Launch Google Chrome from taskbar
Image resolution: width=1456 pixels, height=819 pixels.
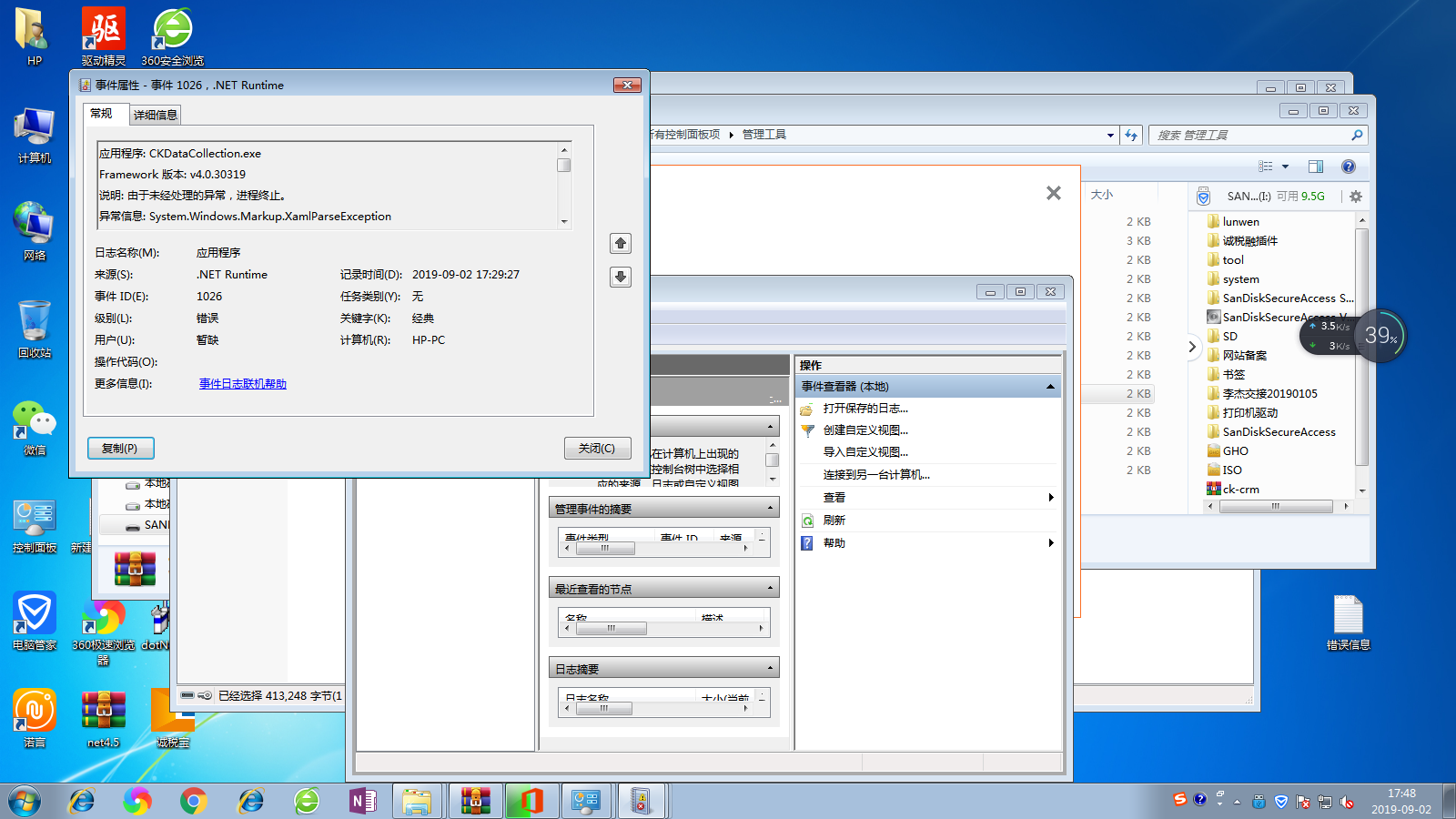click(193, 802)
